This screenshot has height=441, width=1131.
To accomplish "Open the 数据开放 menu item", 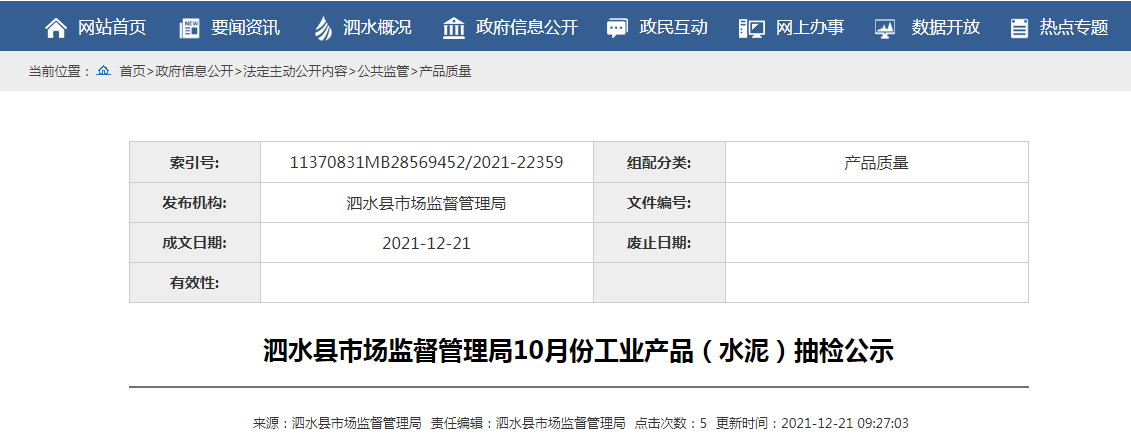I will [946, 28].
